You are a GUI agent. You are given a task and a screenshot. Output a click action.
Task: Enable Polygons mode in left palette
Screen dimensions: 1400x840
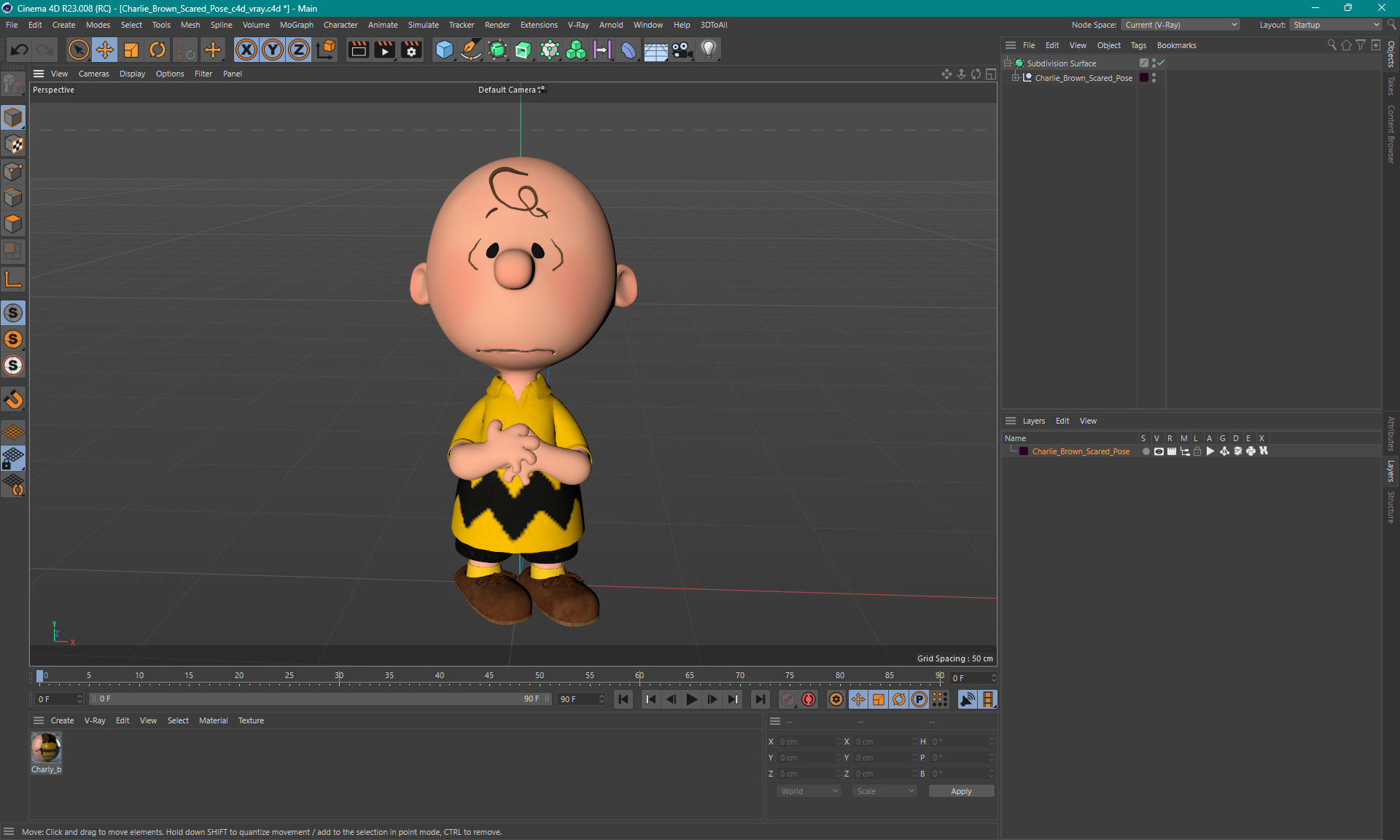coord(13,224)
